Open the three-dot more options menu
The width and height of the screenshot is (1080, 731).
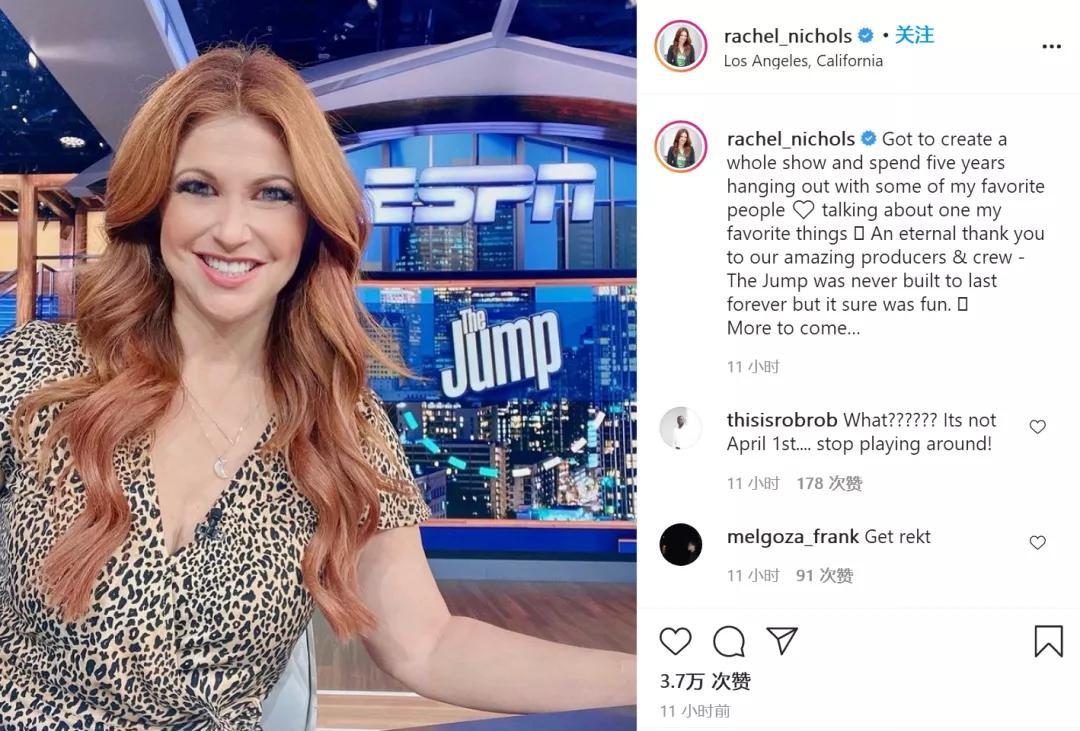pyautogui.click(x=1051, y=47)
